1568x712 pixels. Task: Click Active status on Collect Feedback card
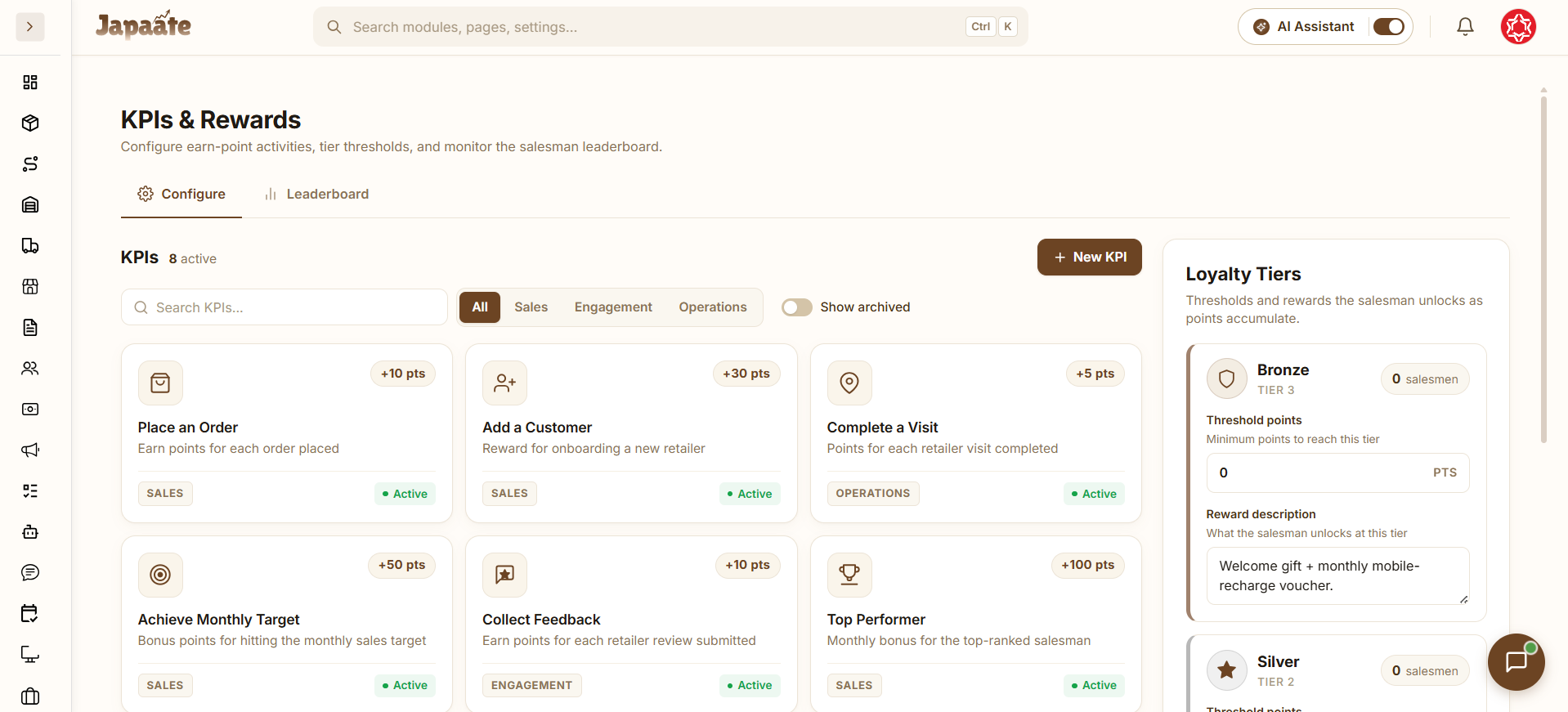coord(750,686)
